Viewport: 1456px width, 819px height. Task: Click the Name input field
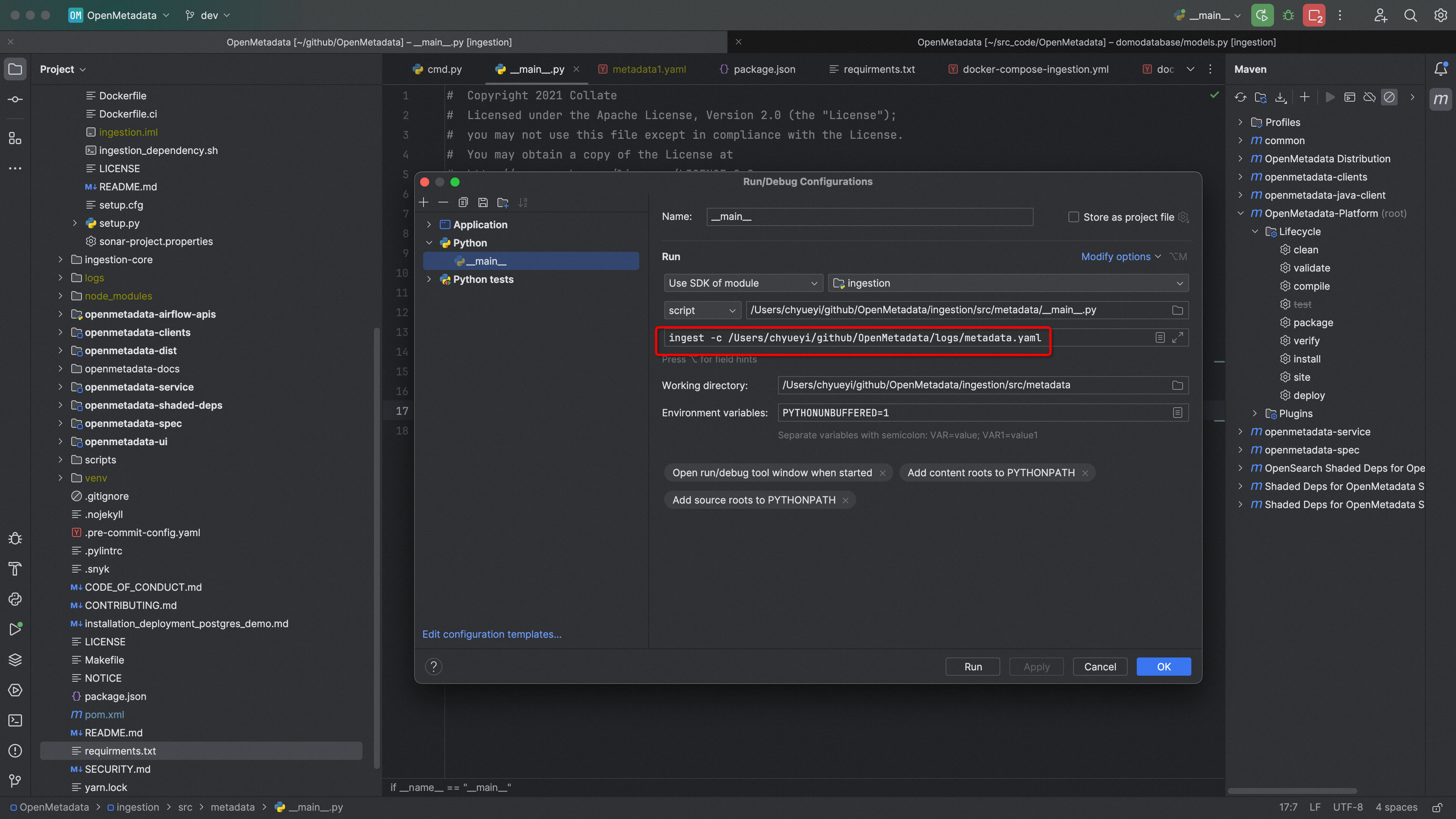pos(869,217)
